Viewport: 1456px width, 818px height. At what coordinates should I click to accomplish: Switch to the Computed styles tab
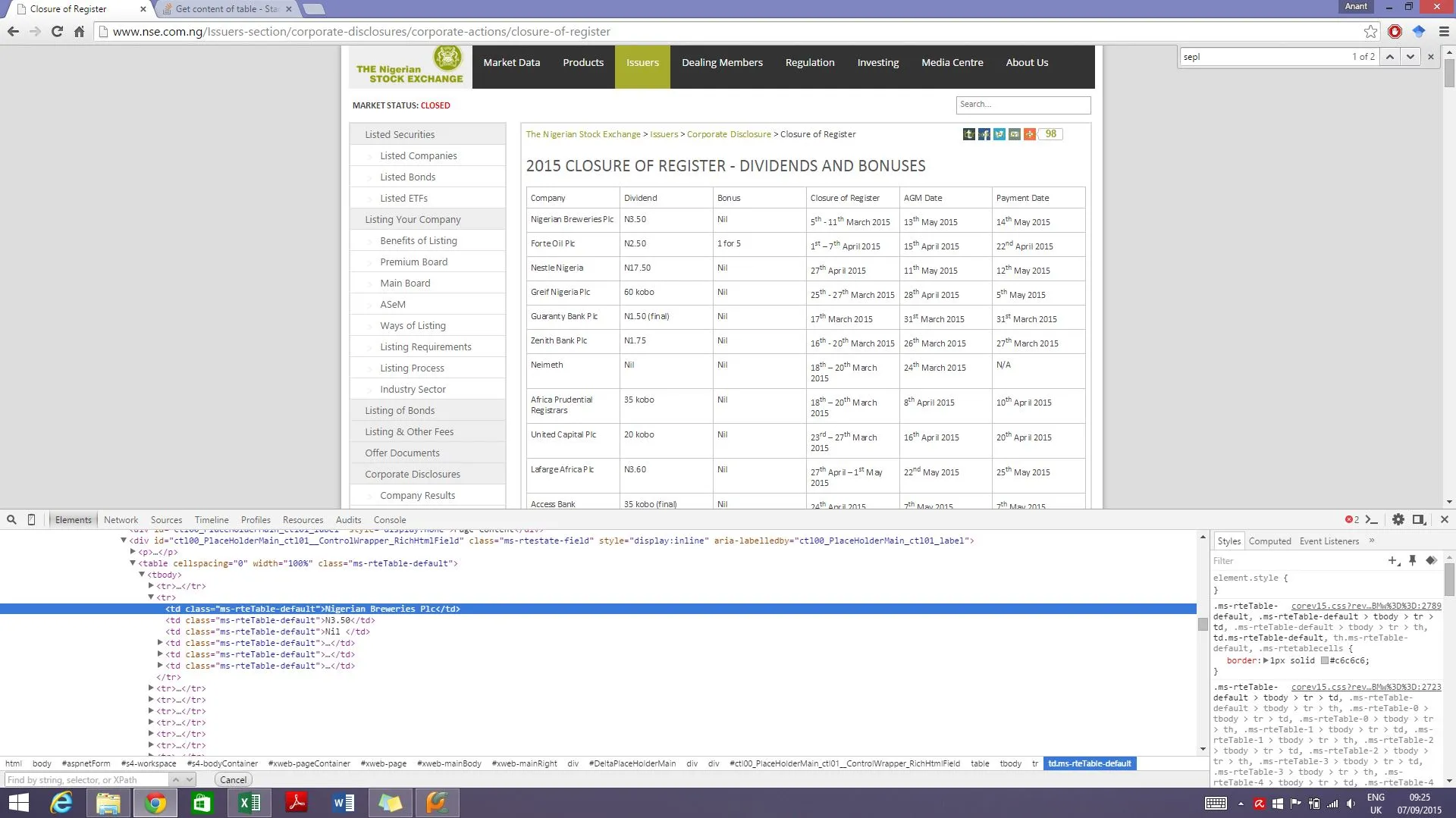tap(1269, 541)
